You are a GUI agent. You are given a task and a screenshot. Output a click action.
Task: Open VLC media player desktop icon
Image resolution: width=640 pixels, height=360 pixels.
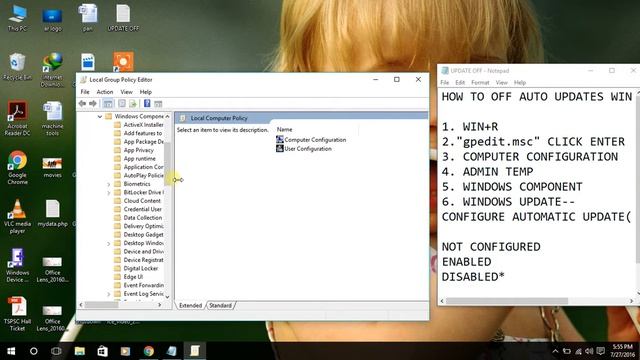click(18, 216)
